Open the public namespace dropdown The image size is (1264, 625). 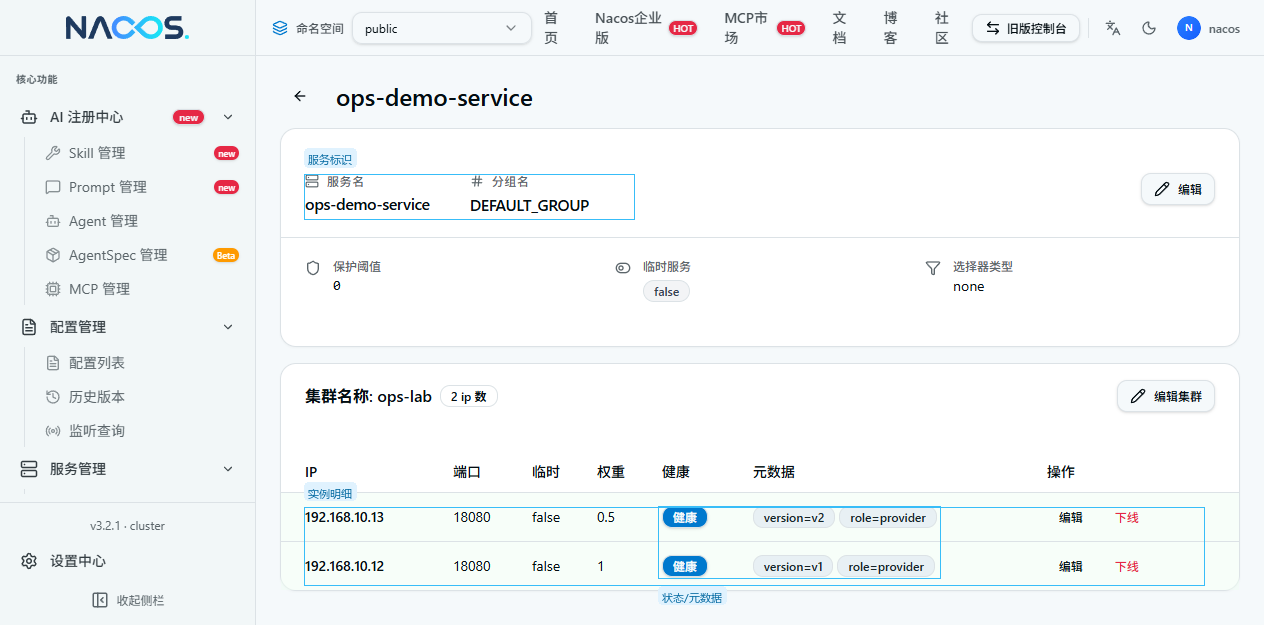441,29
